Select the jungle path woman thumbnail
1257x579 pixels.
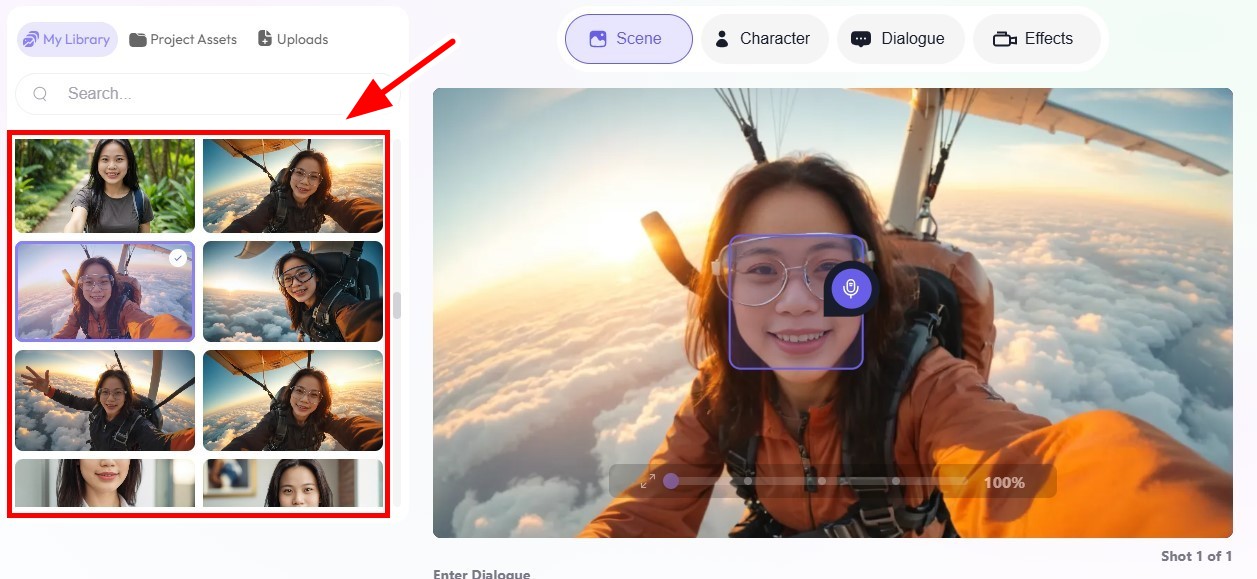coord(105,186)
